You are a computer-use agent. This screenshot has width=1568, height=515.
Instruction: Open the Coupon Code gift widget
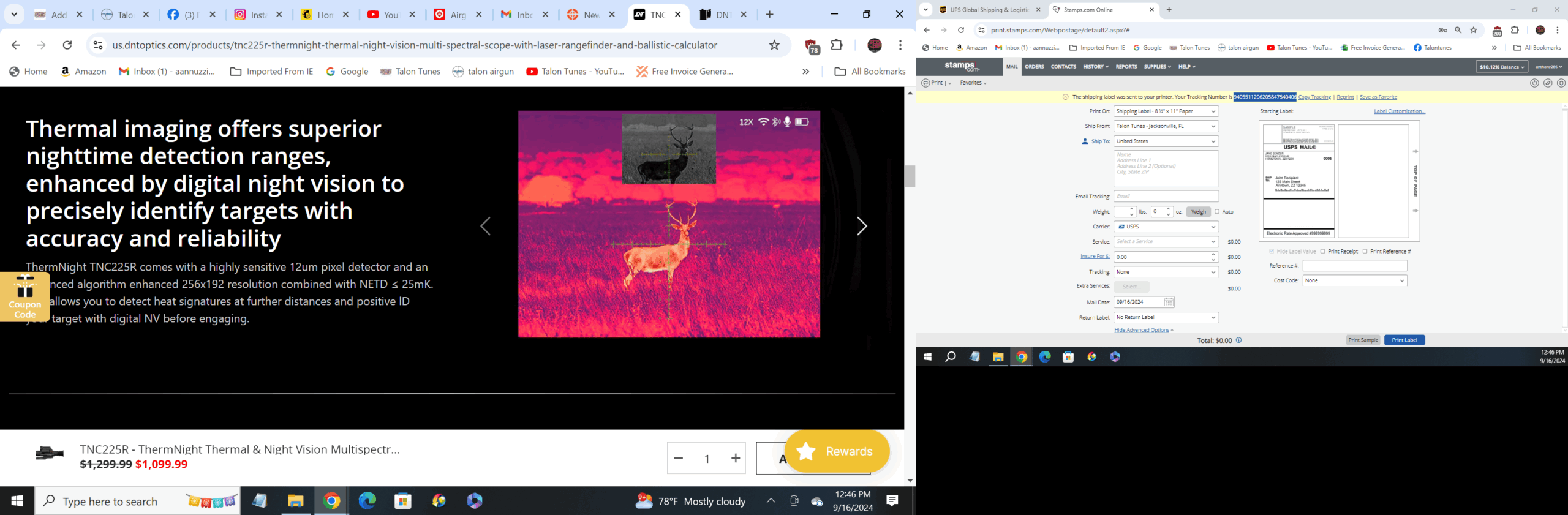coord(24,297)
